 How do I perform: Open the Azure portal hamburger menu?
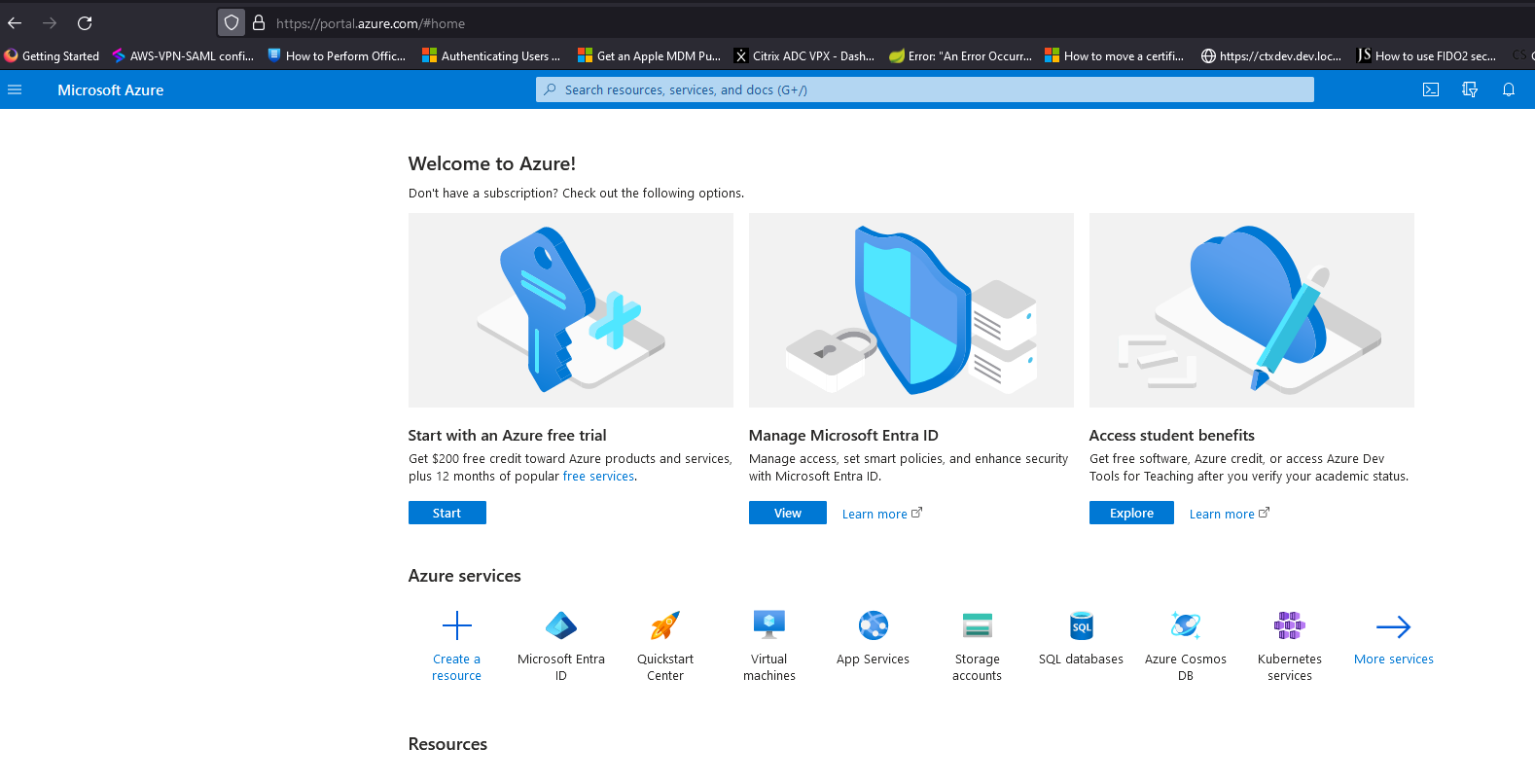click(15, 89)
